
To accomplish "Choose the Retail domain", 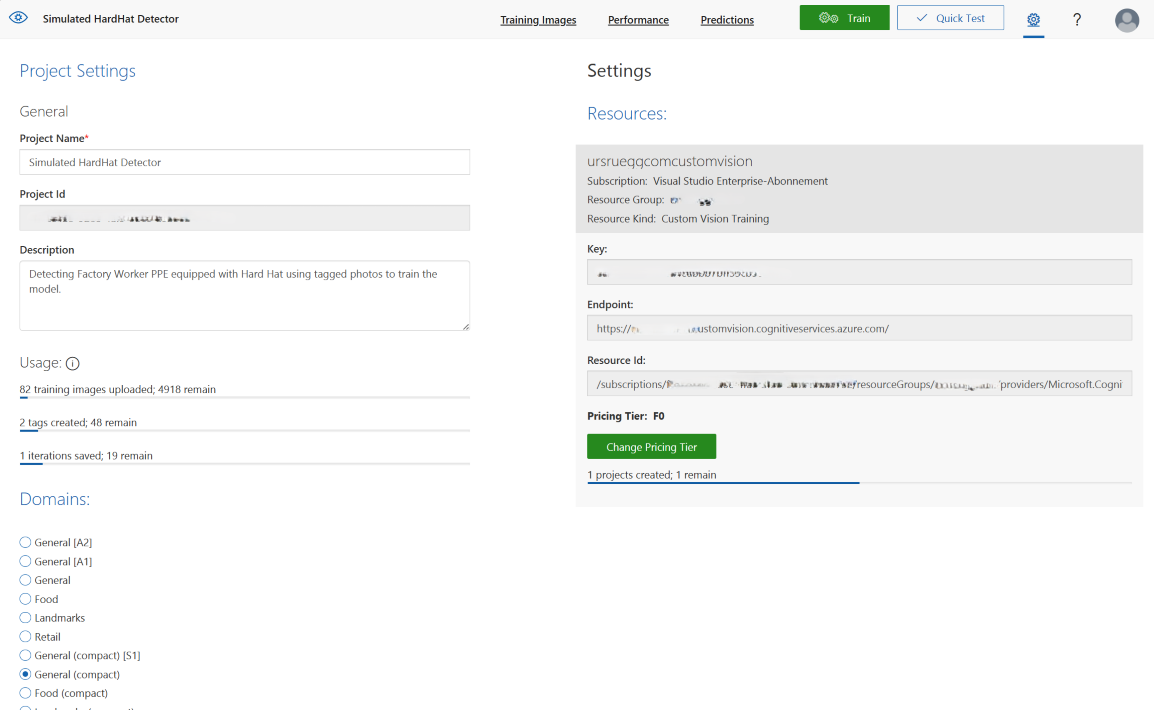I will click(x=25, y=636).
